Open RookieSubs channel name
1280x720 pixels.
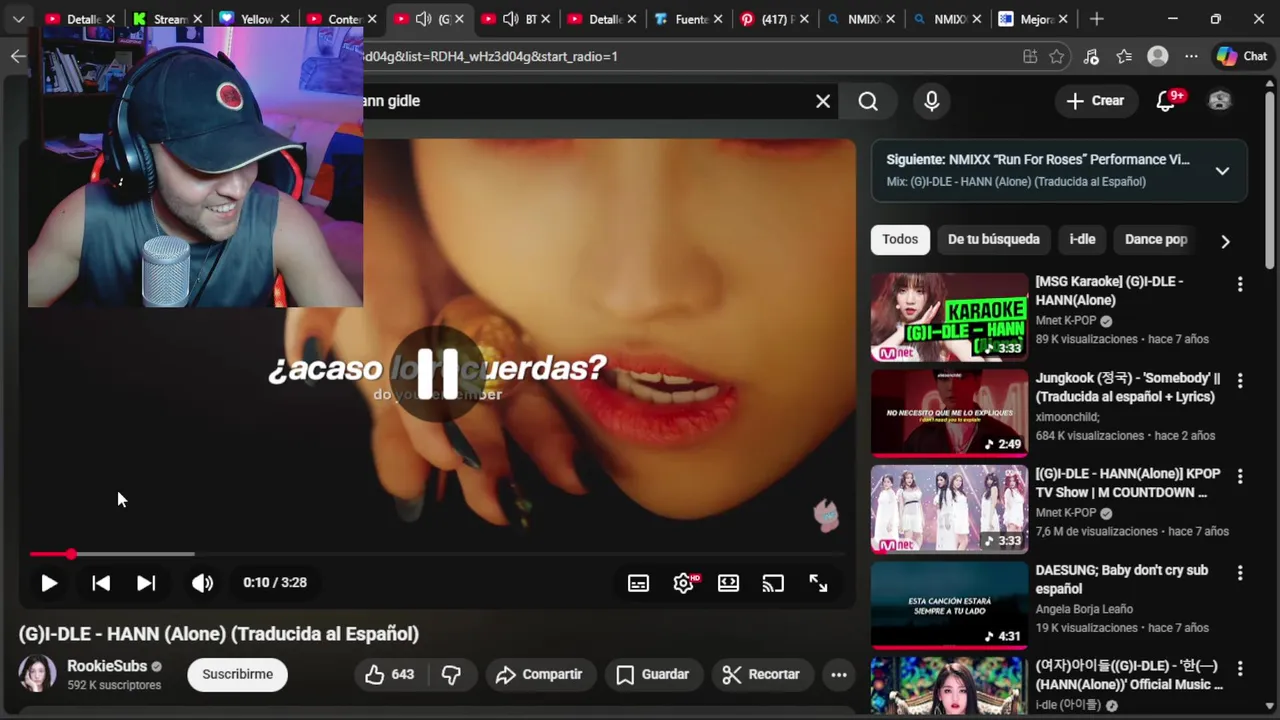tap(107, 666)
